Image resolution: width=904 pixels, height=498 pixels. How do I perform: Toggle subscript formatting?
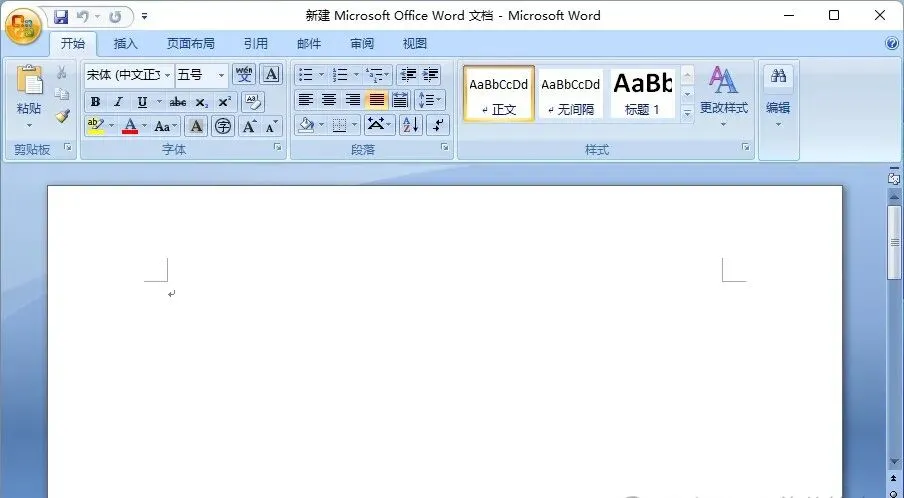coord(201,102)
